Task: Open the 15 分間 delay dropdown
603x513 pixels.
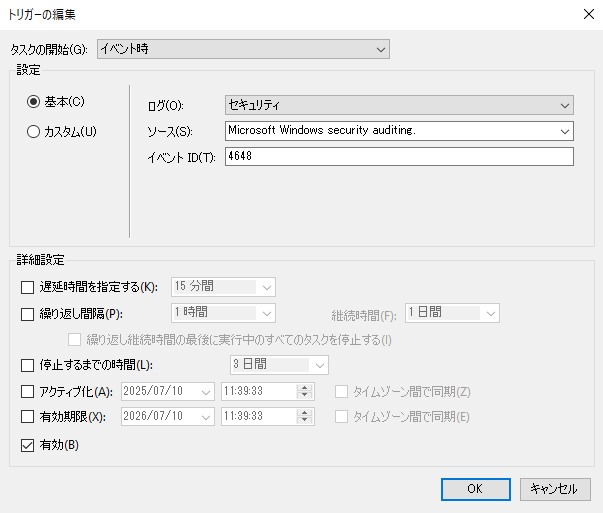Action: point(223,287)
